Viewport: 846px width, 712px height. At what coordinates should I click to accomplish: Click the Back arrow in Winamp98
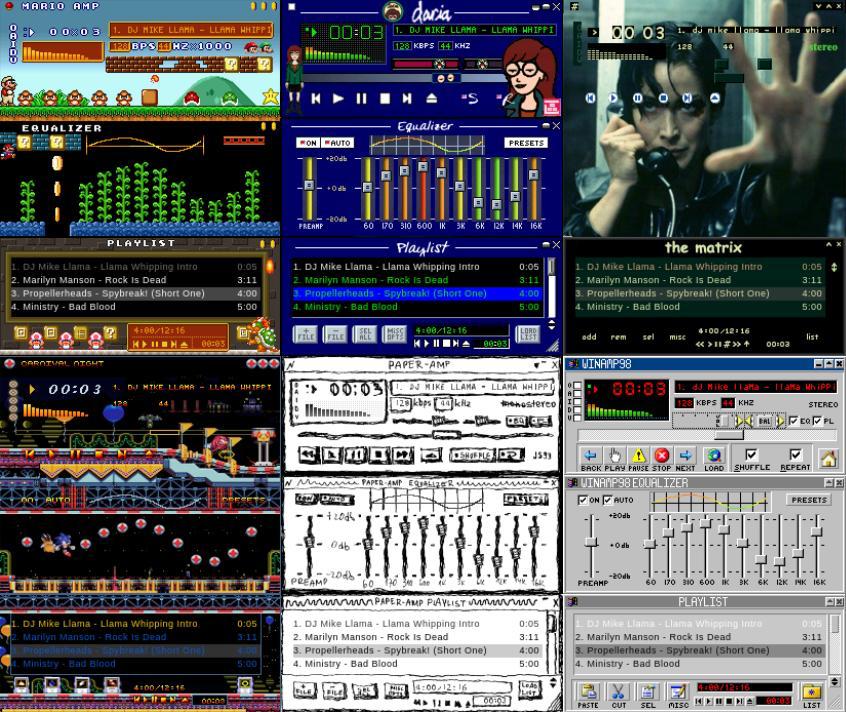(x=591, y=458)
